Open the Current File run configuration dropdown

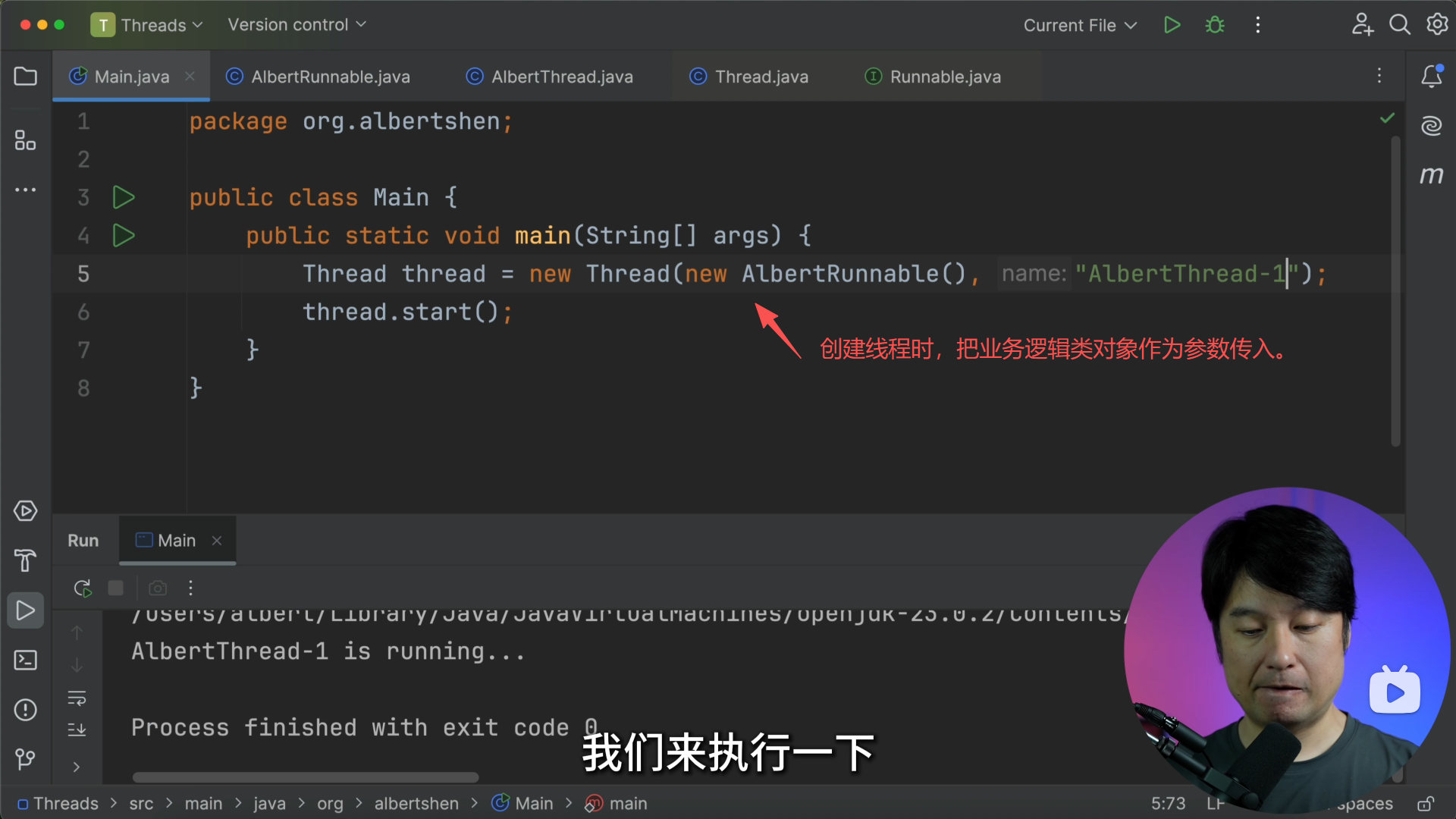pyautogui.click(x=1080, y=25)
